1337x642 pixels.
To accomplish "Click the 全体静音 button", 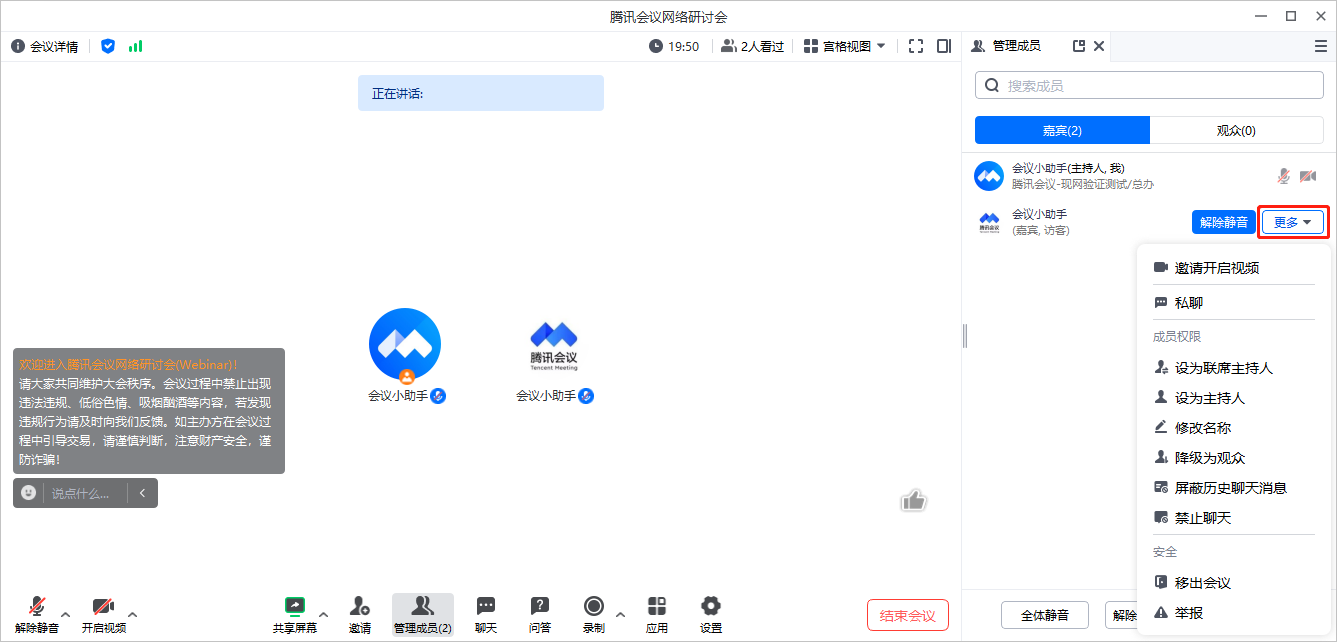I will point(1045,615).
